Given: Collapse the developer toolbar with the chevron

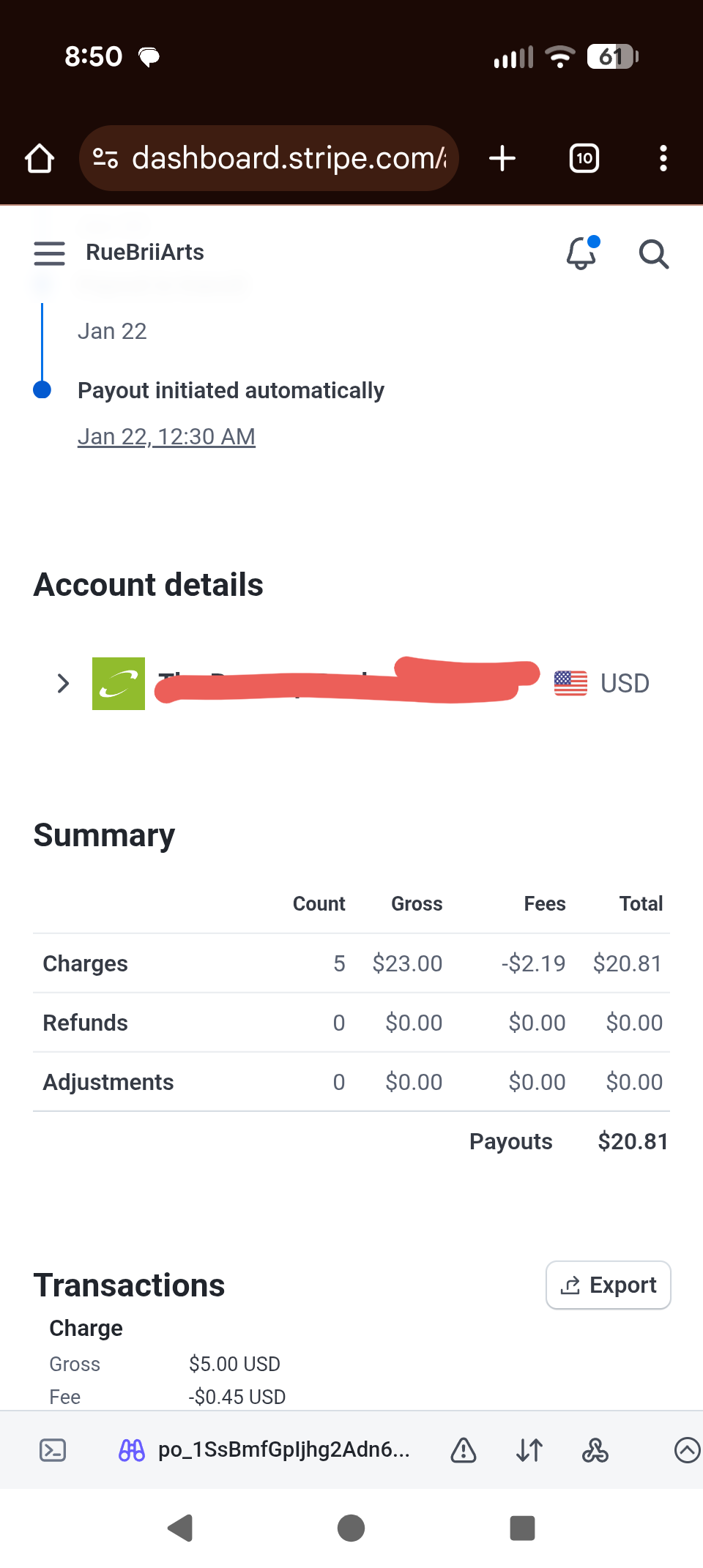Looking at the screenshot, I should tap(686, 1450).
